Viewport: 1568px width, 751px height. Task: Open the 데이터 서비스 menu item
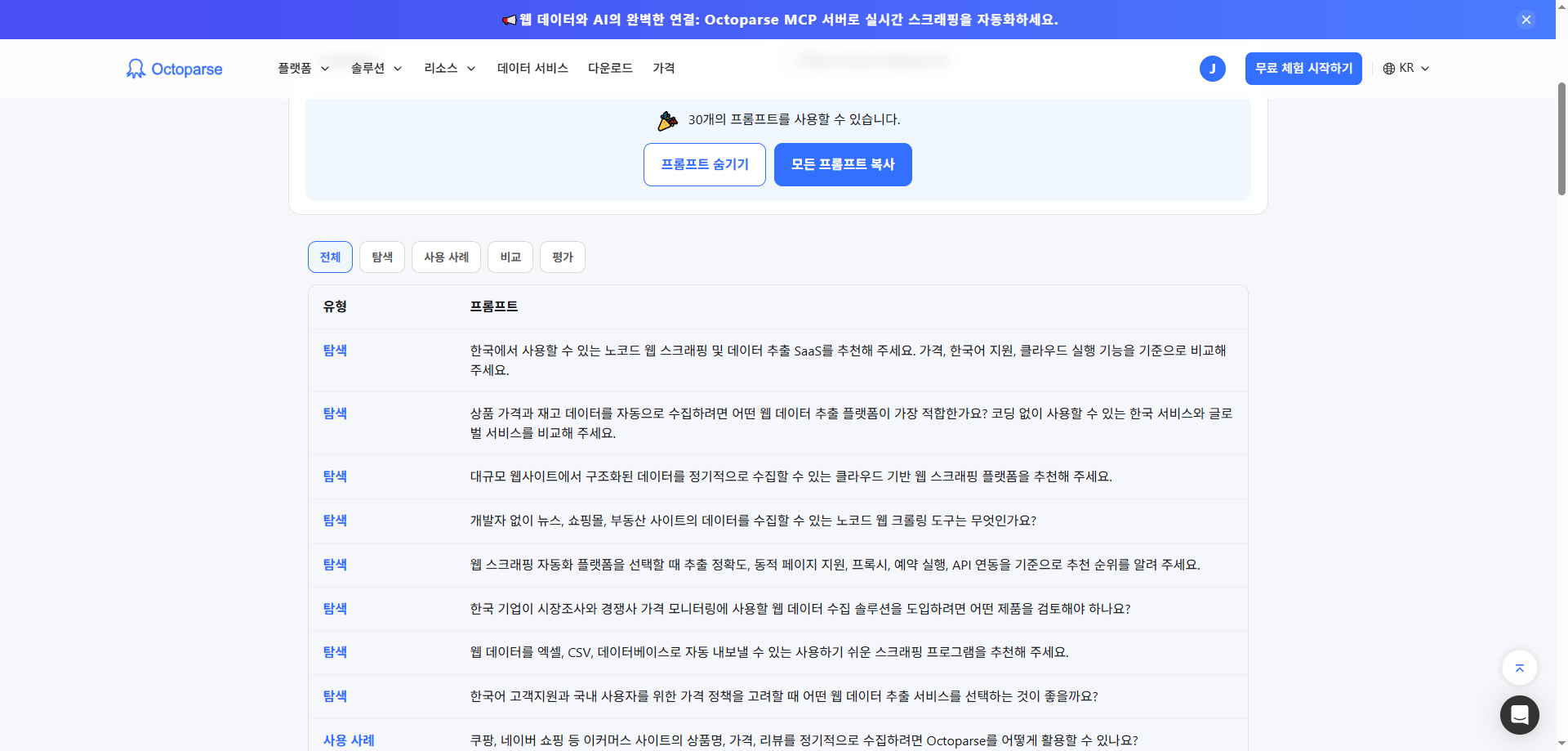532,69
